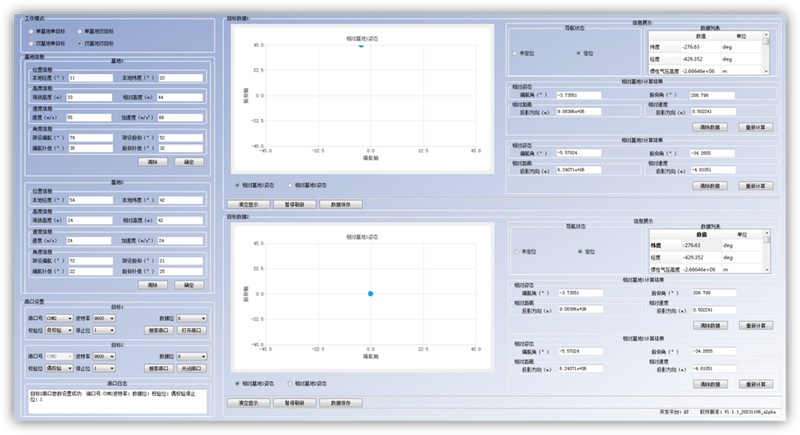Open 目标1 数据位 dropdown
The image size is (800, 435).
(191, 318)
